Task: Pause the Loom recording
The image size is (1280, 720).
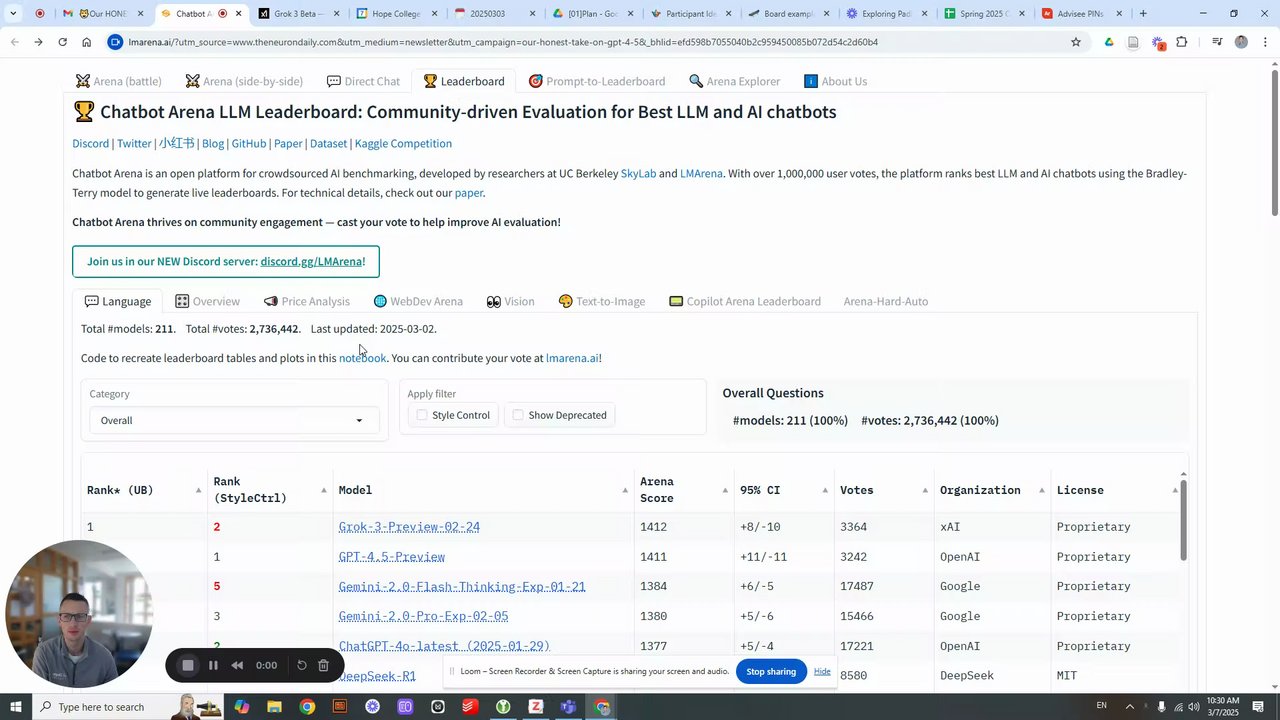Action: pos(213,665)
